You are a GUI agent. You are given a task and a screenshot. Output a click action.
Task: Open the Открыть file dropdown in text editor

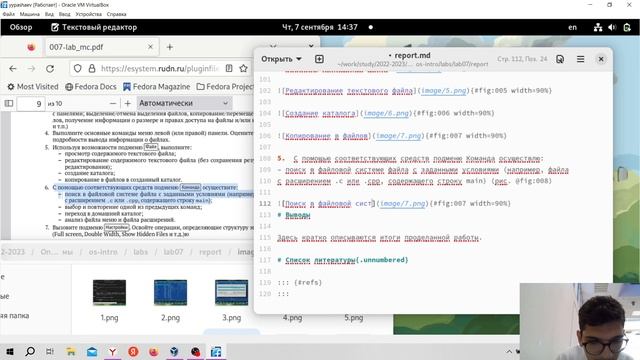pyautogui.click(x=281, y=59)
